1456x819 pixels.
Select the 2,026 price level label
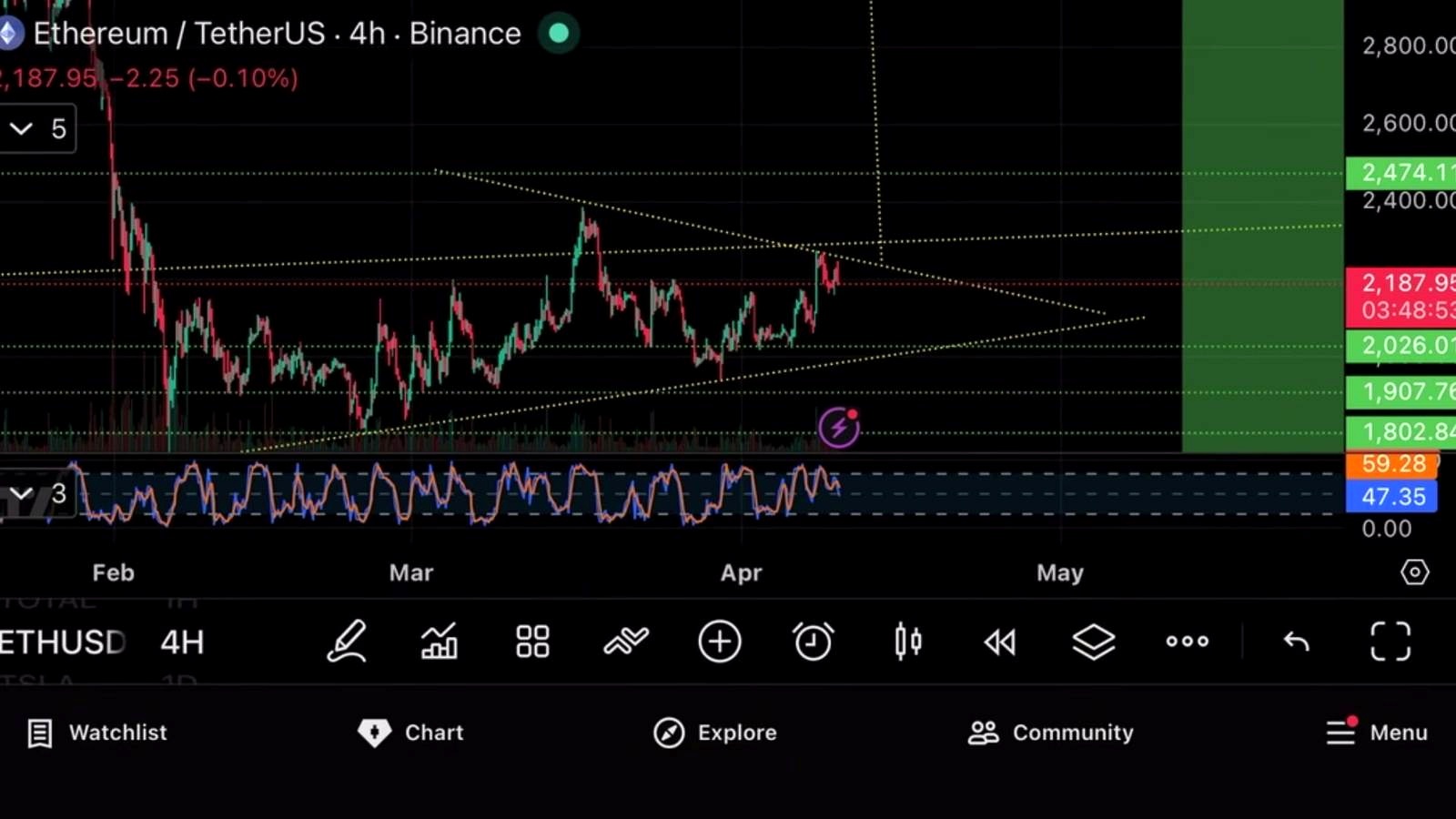click(x=1400, y=346)
